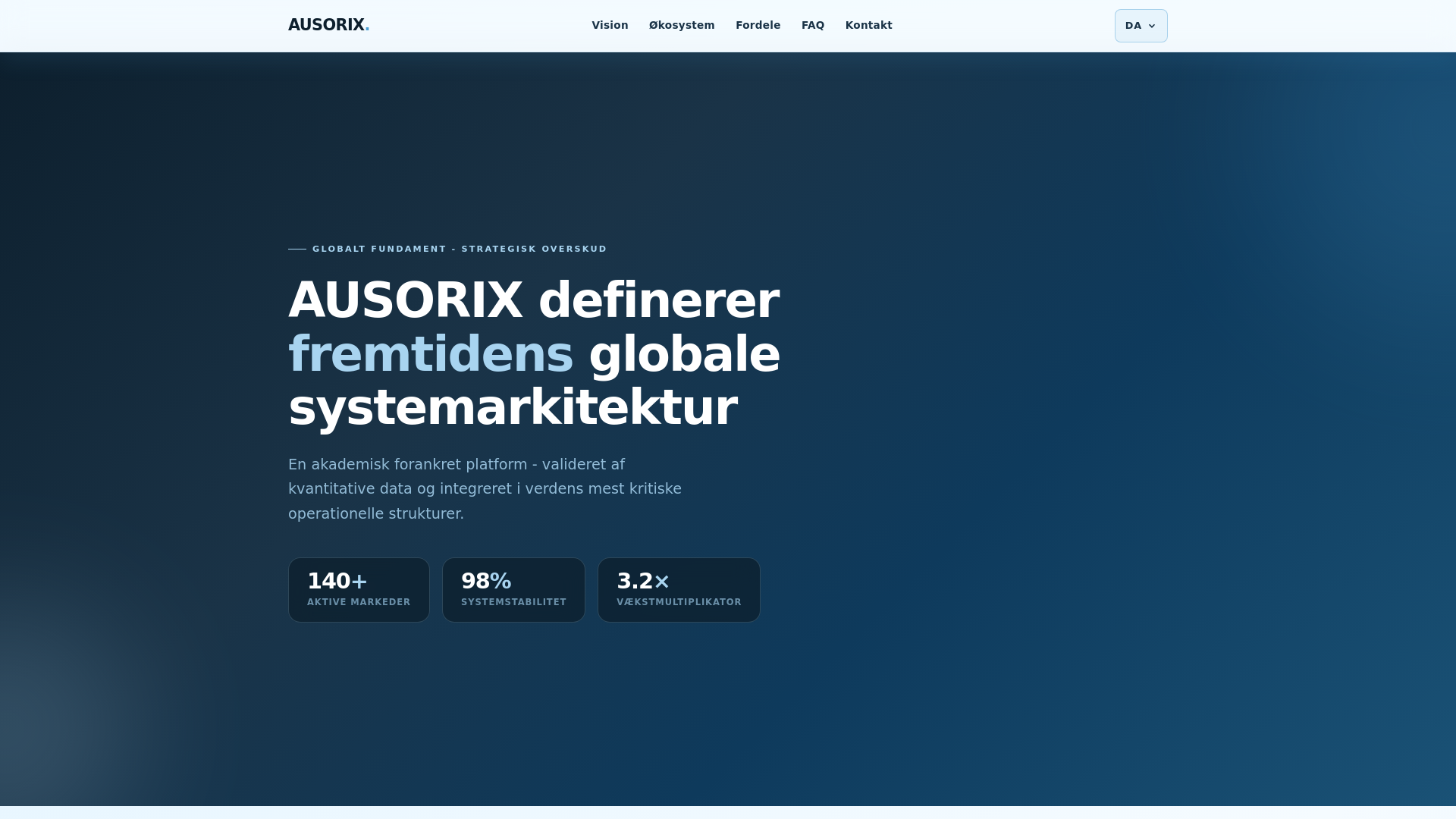Click the headline word 'systemarkitektur'

click(x=513, y=408)
